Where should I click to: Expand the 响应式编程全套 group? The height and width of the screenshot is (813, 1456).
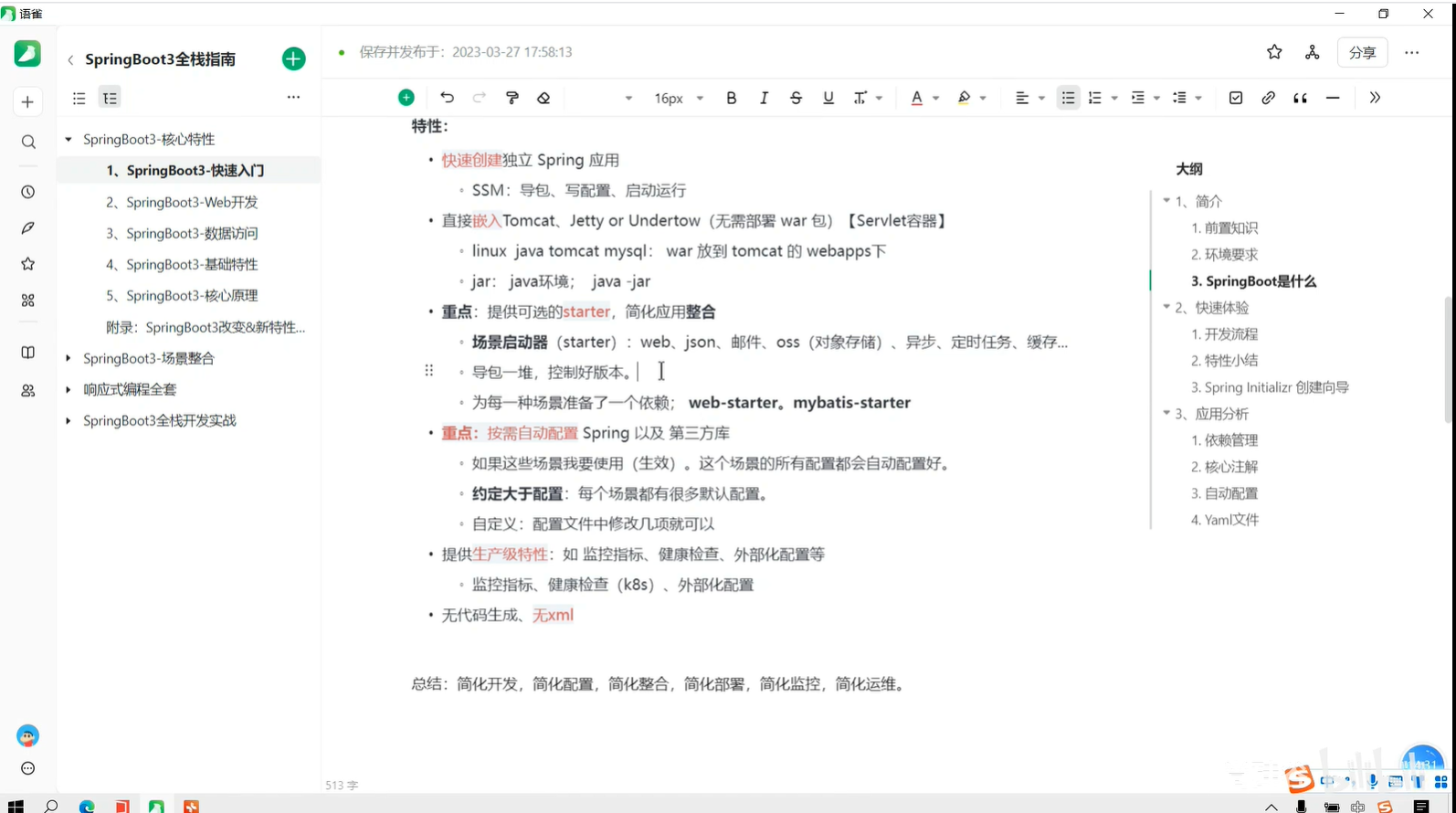pyautogui.click(x=69, y=389)
